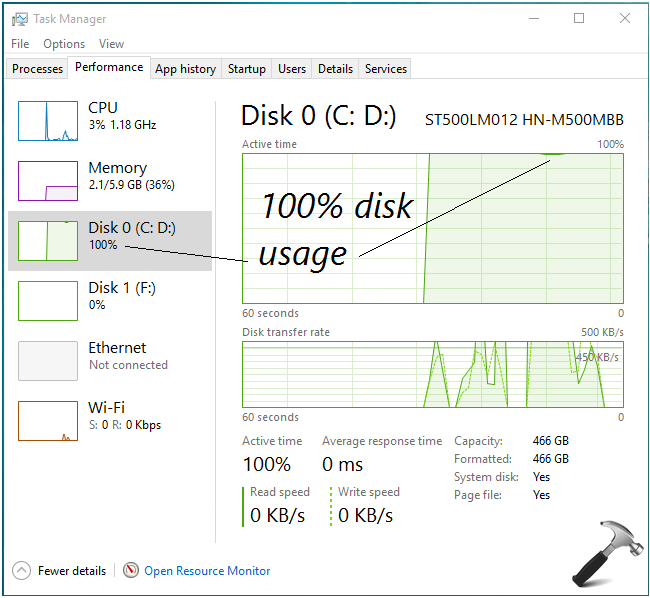This screenshot has height=598, width=650.
Task: Select the CPU mini graph thumbnail
Action: [x=48, y=121]
